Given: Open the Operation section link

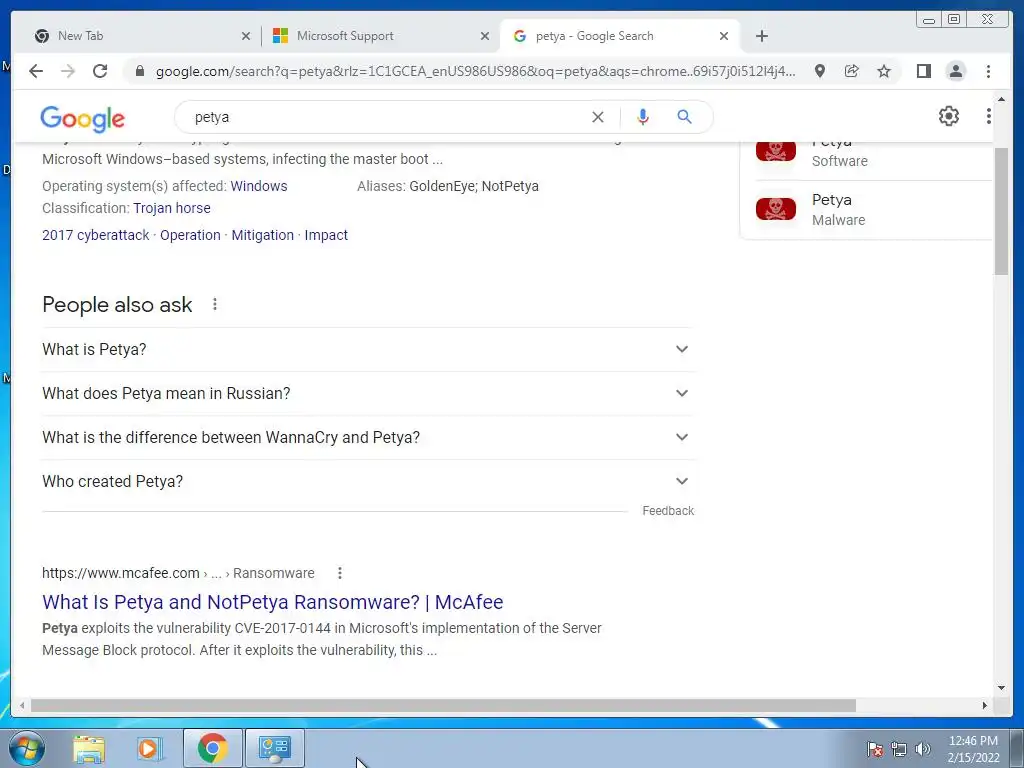Looking at the screenshot, I should click(190, 235).
